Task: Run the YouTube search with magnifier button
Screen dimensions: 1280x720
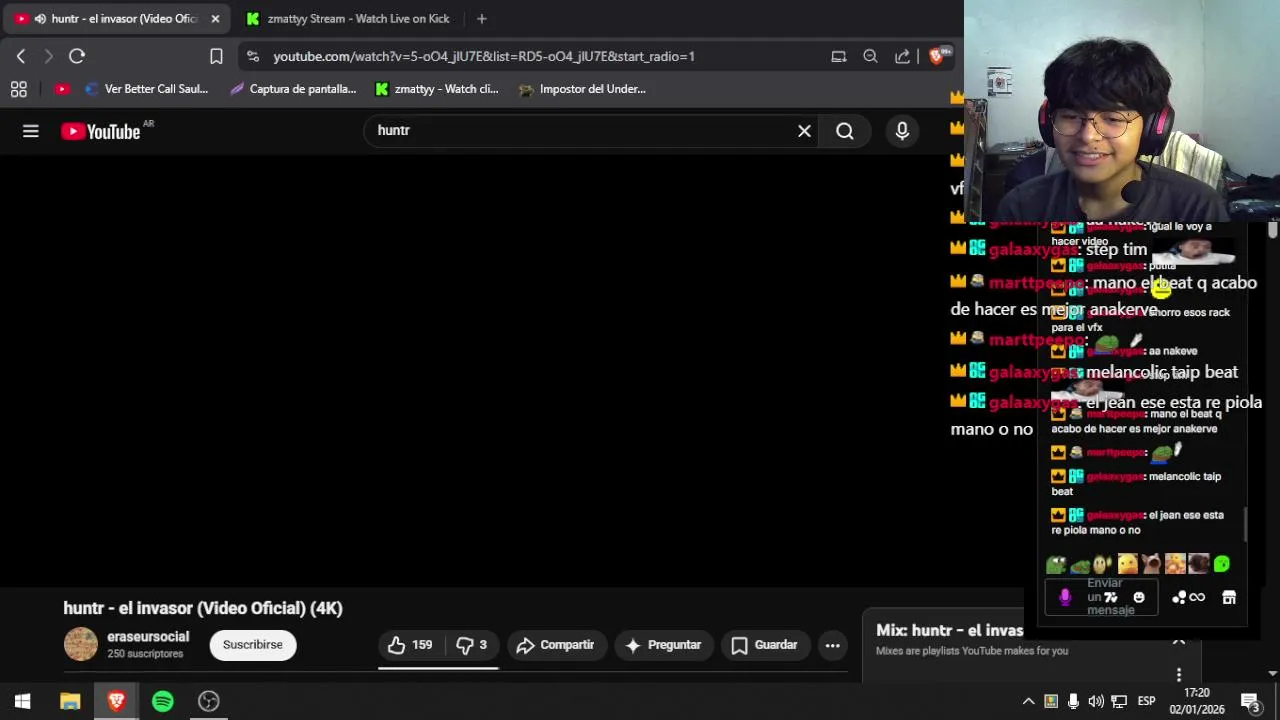Action: (845, 131)
